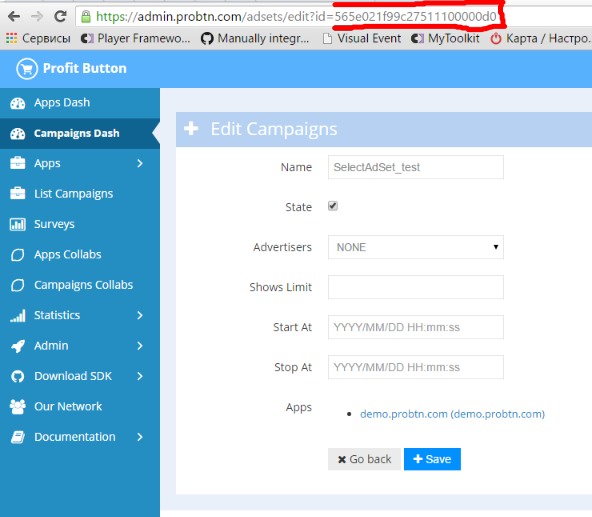Click the green SSL padlock icon
592x517 pixels.
[86, 16]
